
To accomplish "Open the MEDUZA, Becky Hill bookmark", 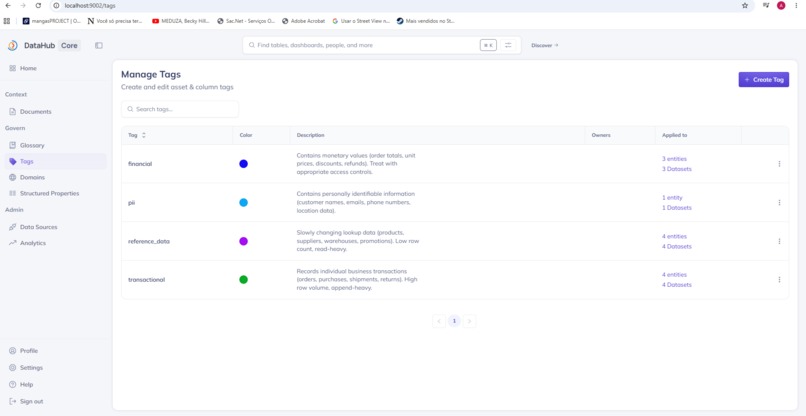I will 180,21.
